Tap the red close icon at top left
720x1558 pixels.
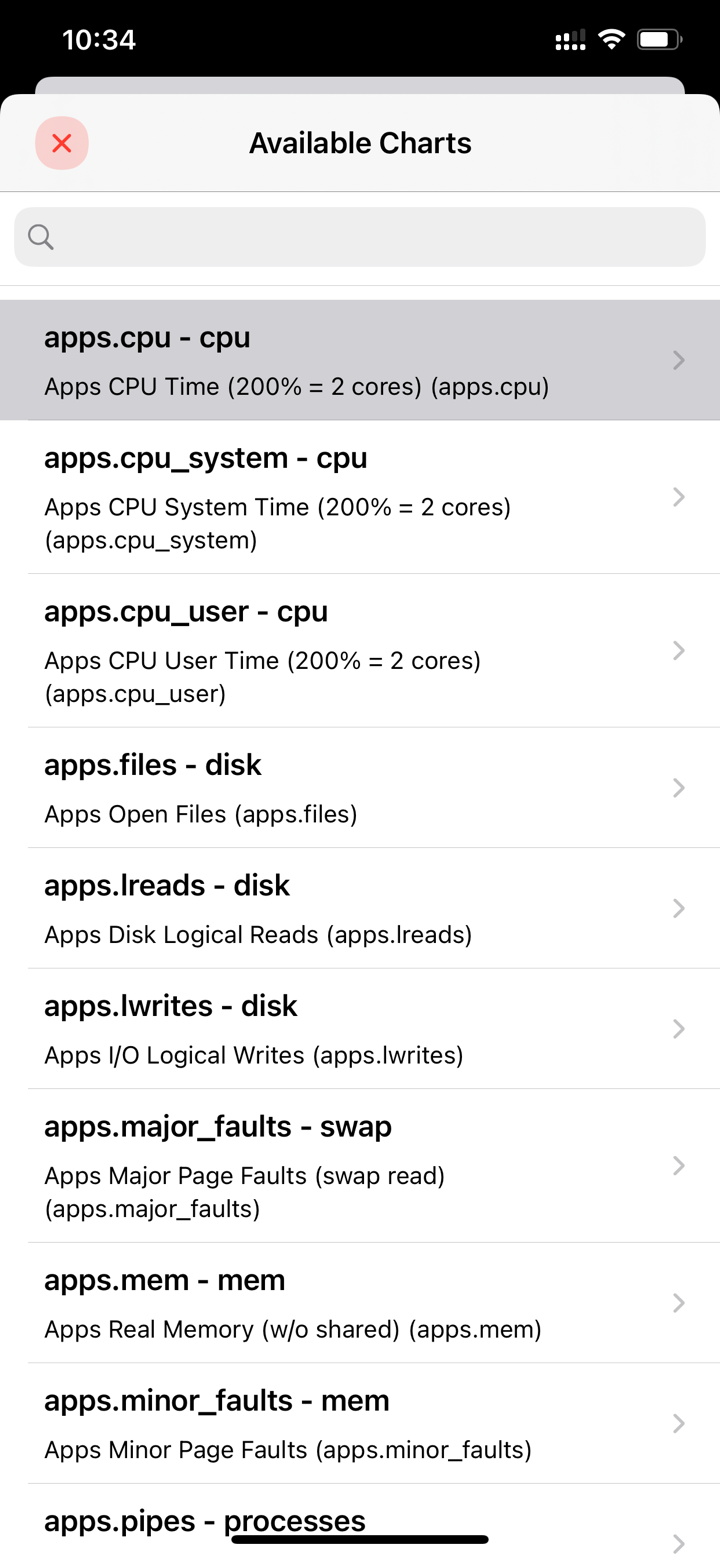tap(61, 143)
